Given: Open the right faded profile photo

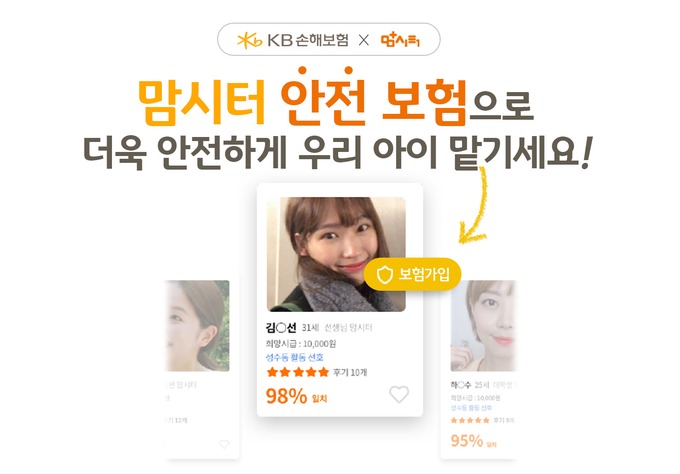Looking at the screenshot, I should (x=483, y=326).
